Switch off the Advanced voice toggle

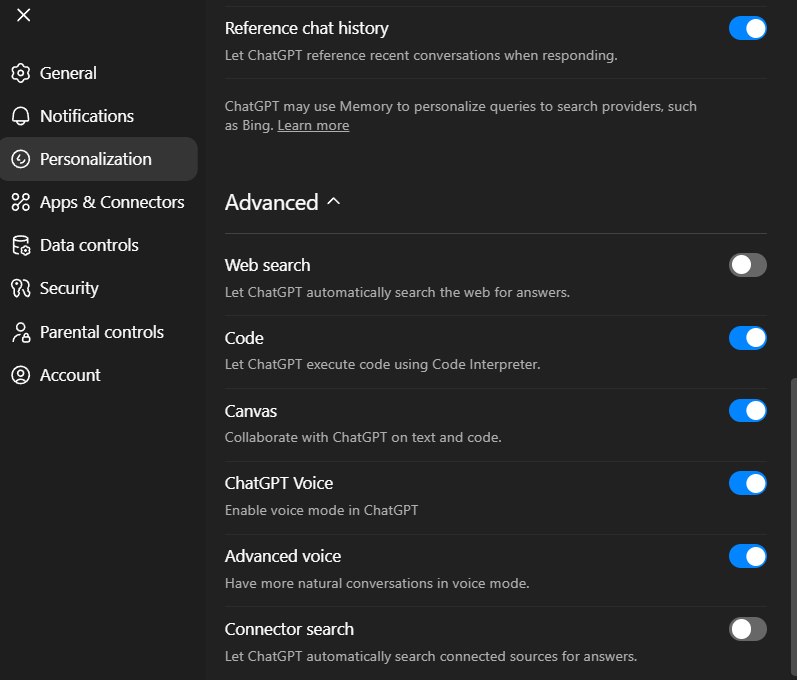click(748, 557)
